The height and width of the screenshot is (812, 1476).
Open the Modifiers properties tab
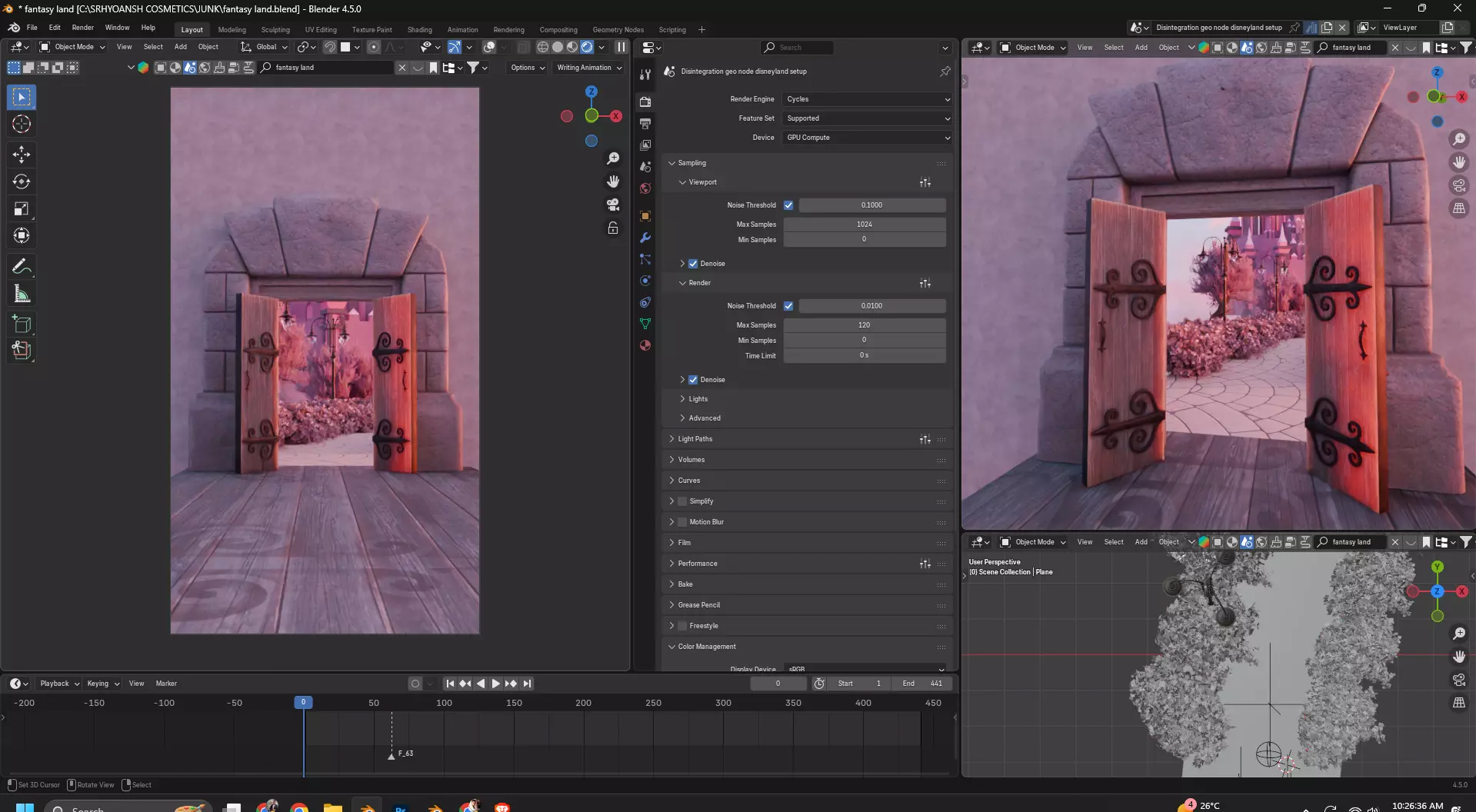point(645,238)
